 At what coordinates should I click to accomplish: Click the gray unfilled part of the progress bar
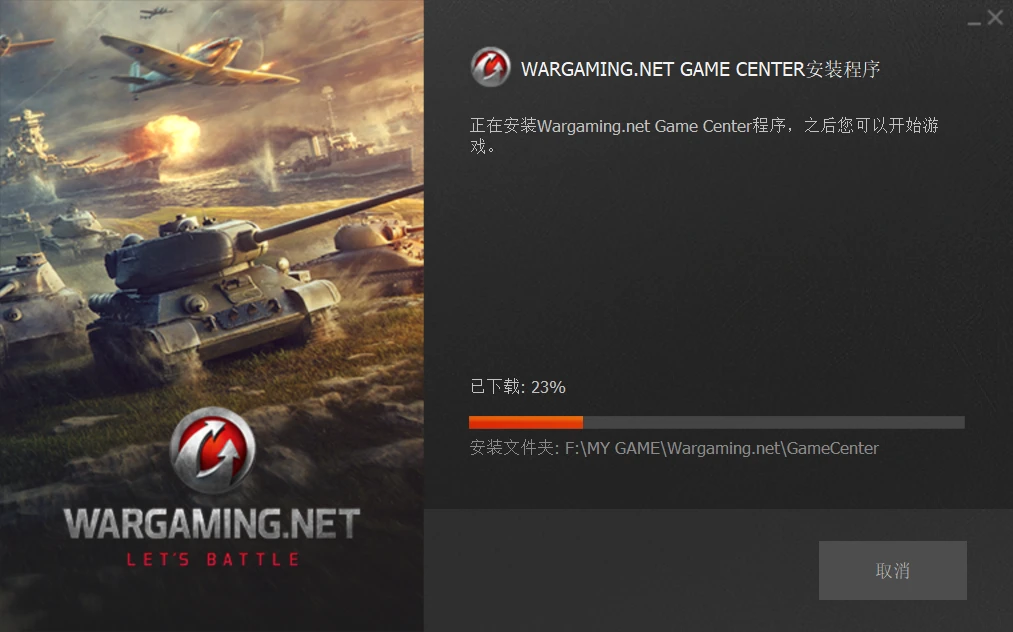click(x=774, y=423)
